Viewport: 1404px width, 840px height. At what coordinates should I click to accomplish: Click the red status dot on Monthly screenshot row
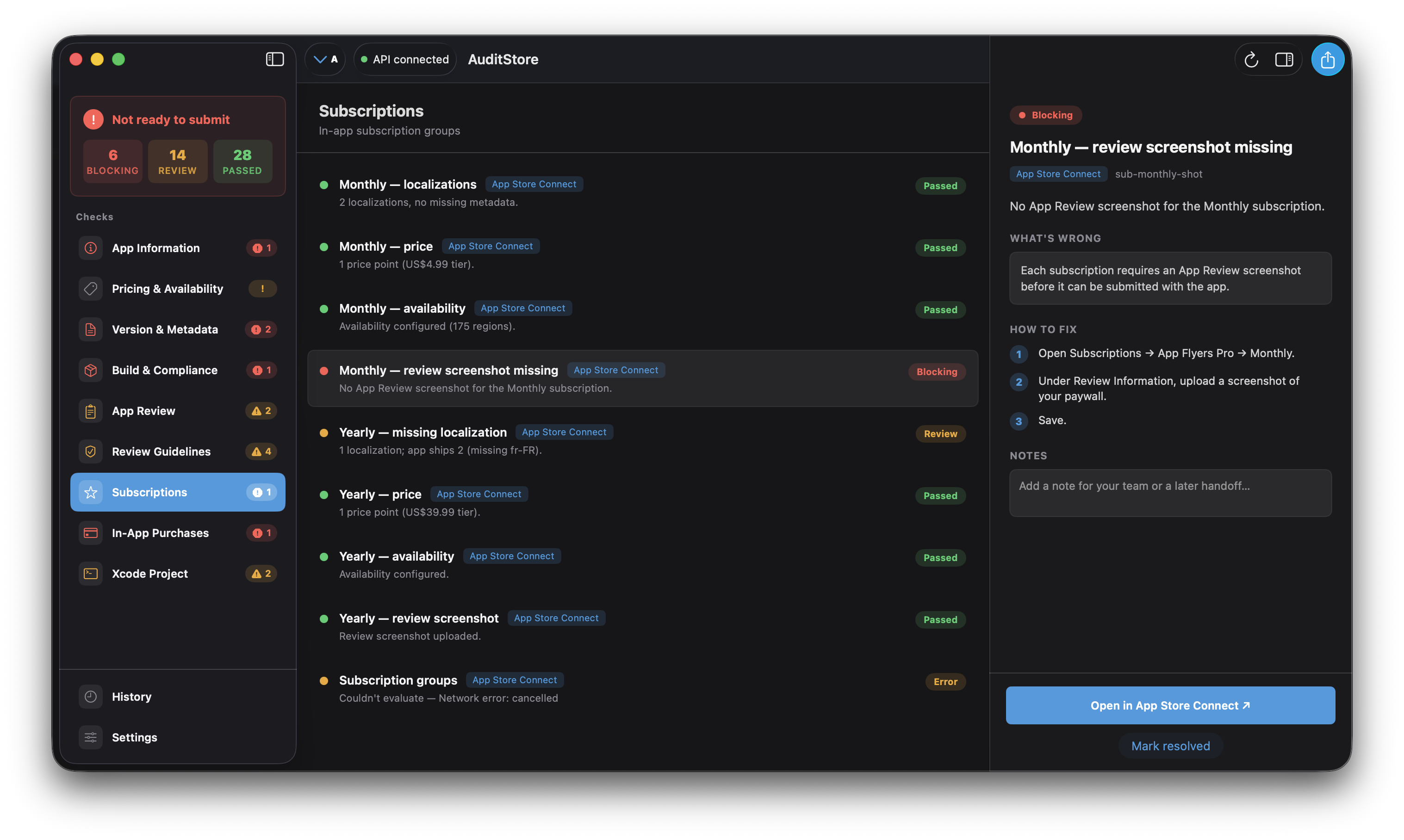(x=324, y=371)
